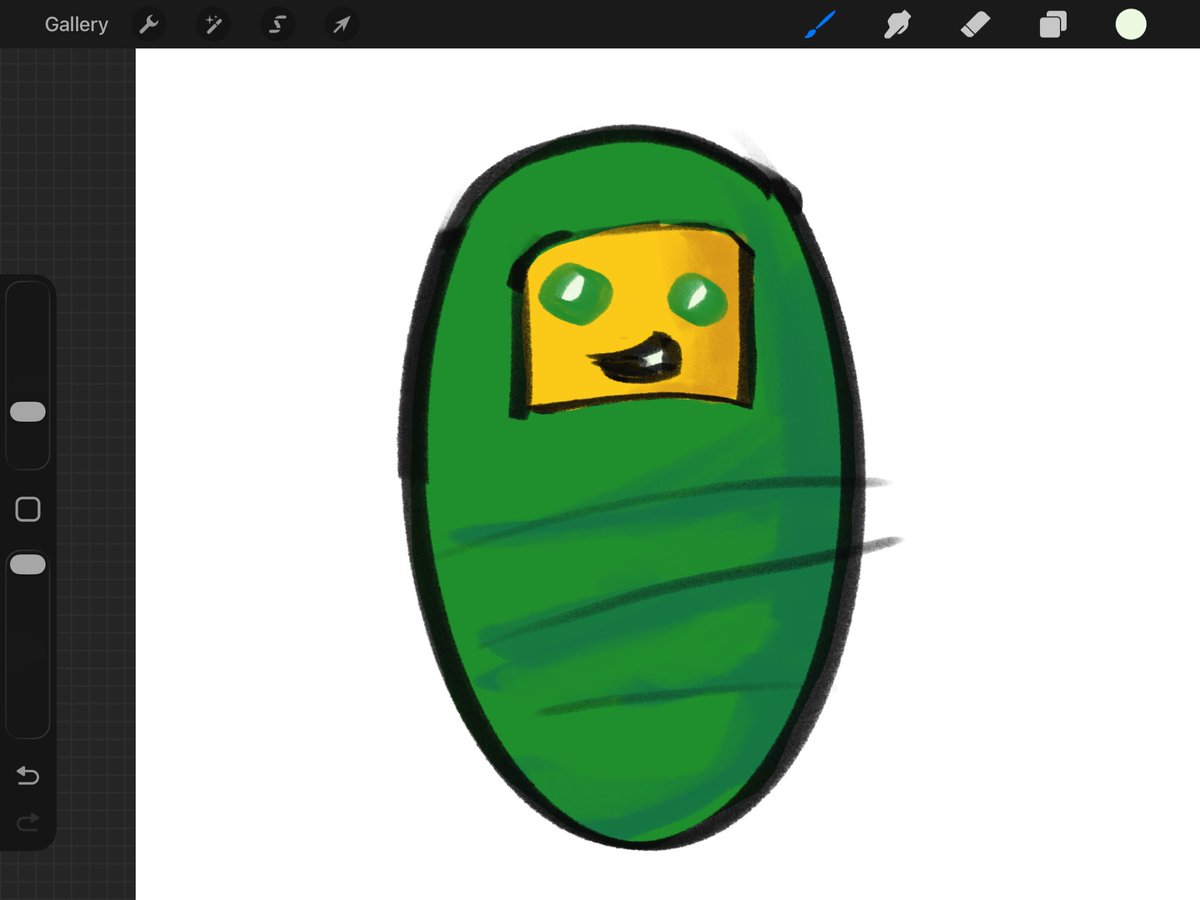Open the Adjustments magic wand menu
Image resolution: width=1200 pixels, height=900 pixels.
(x=213, y=25)
